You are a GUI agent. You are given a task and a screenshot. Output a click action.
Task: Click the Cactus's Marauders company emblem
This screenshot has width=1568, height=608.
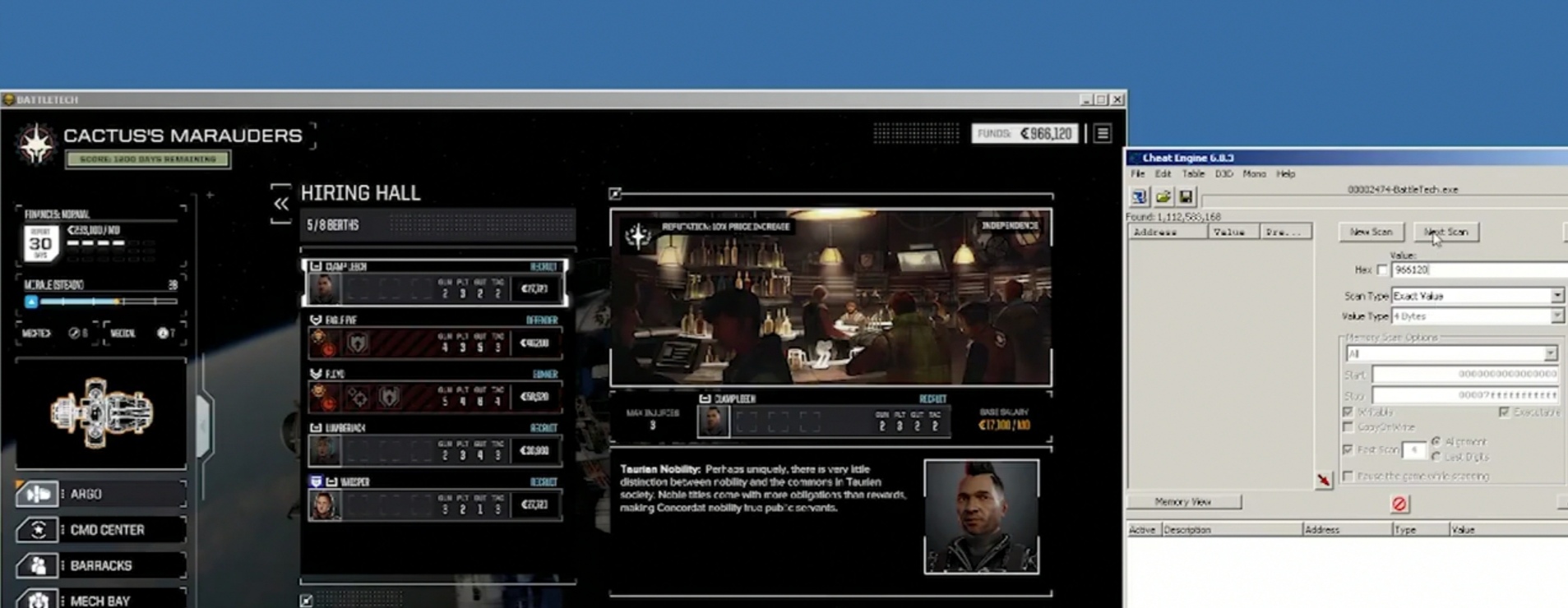(x=35, y=144)
